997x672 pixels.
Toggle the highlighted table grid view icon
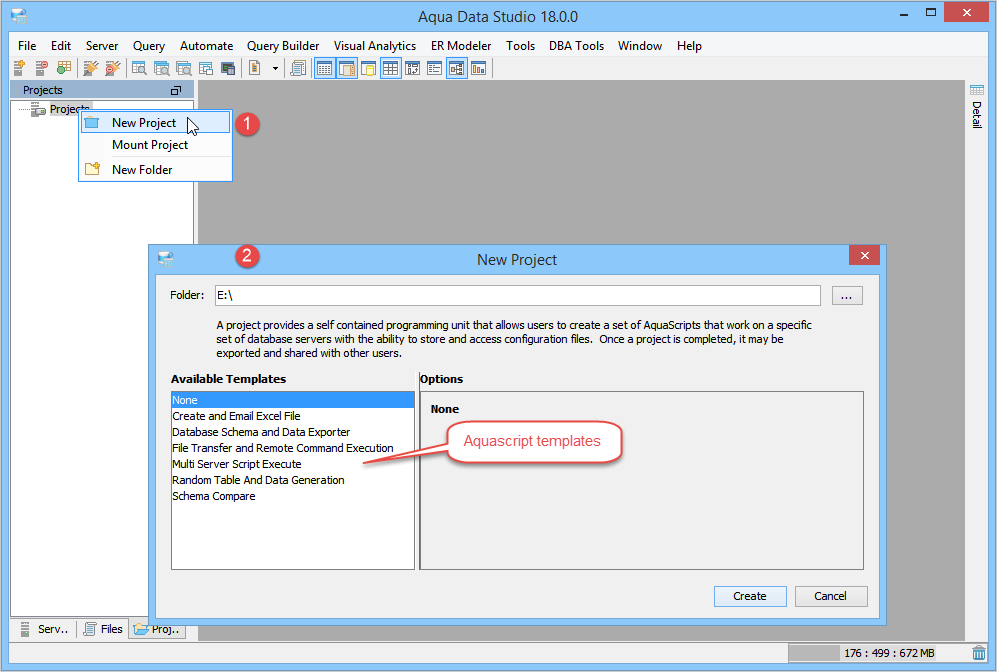[x=390, y=68]
